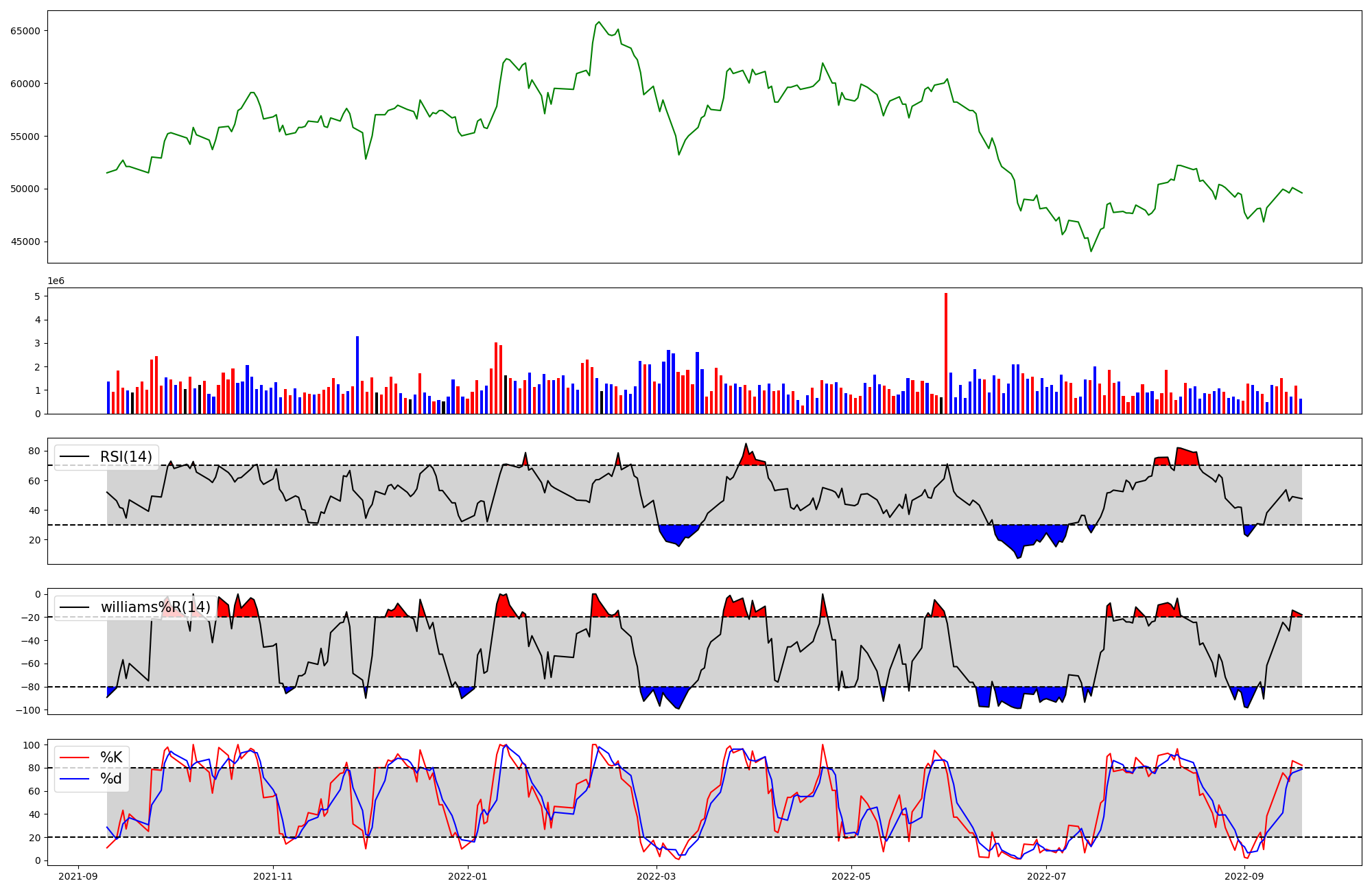Image resolution: width=1372 pixels, height=892 pixels.
Task: Click the 2022-07 date tick label
Action: (1047, 876)
